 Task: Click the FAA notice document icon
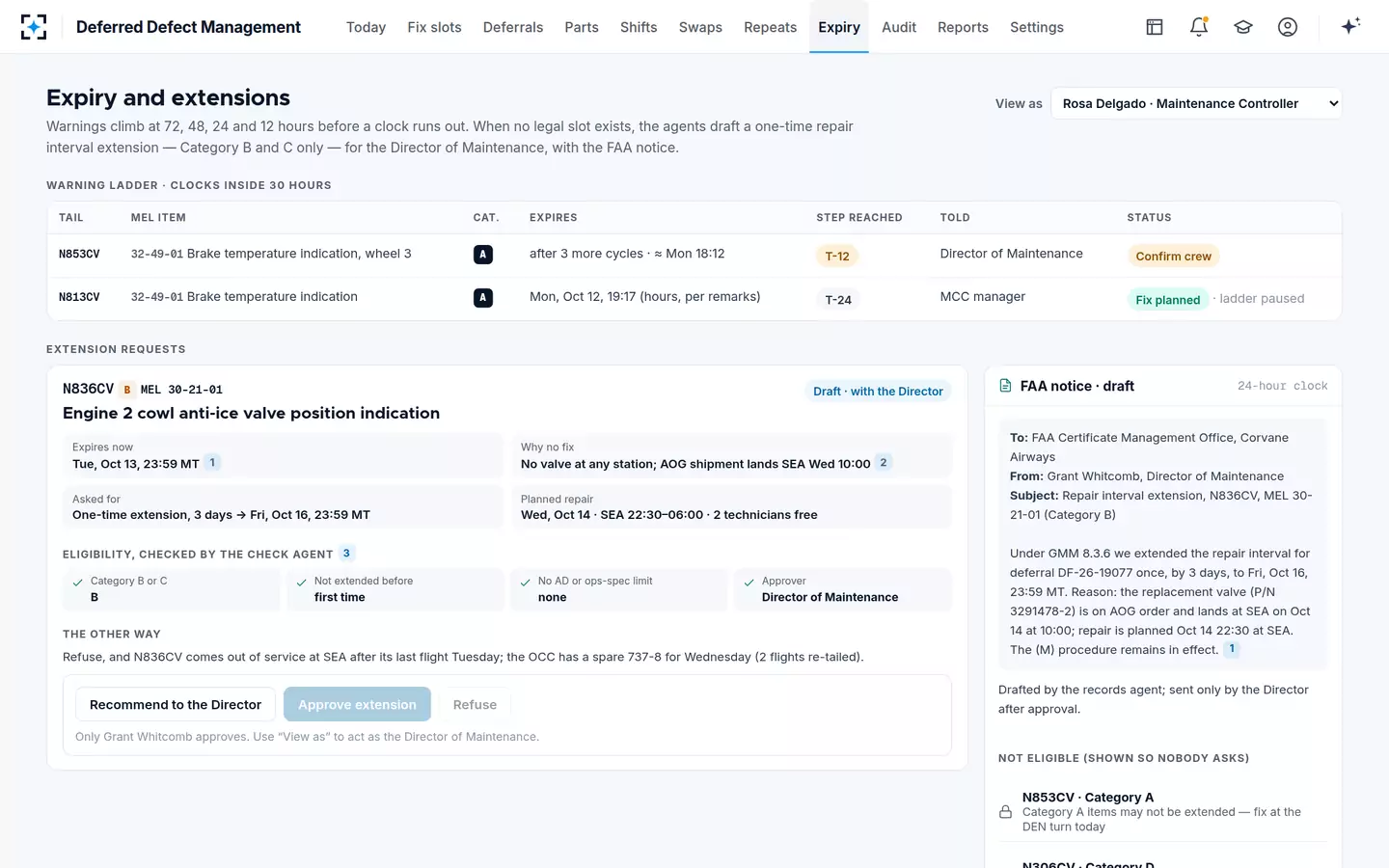(1005, 386)
